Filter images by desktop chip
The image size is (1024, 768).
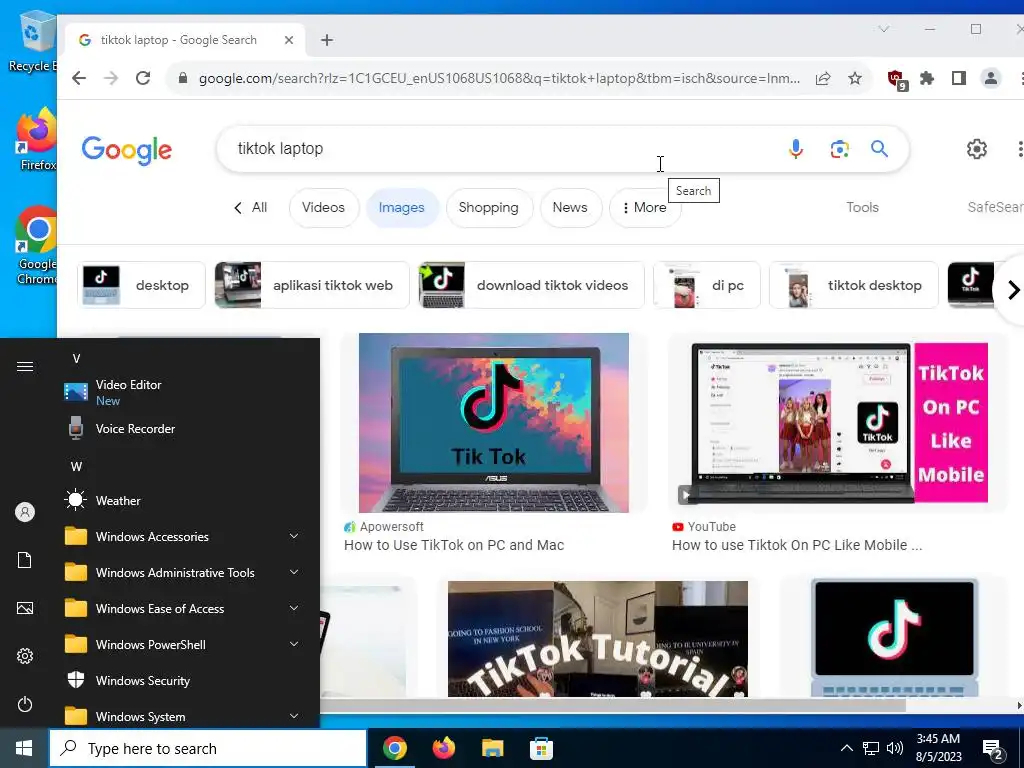[x=141, y=285]
